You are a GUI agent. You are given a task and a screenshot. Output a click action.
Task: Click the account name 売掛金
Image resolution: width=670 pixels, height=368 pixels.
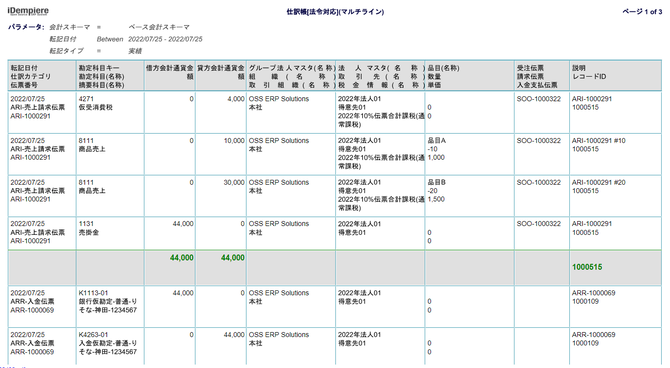[89, 233]
